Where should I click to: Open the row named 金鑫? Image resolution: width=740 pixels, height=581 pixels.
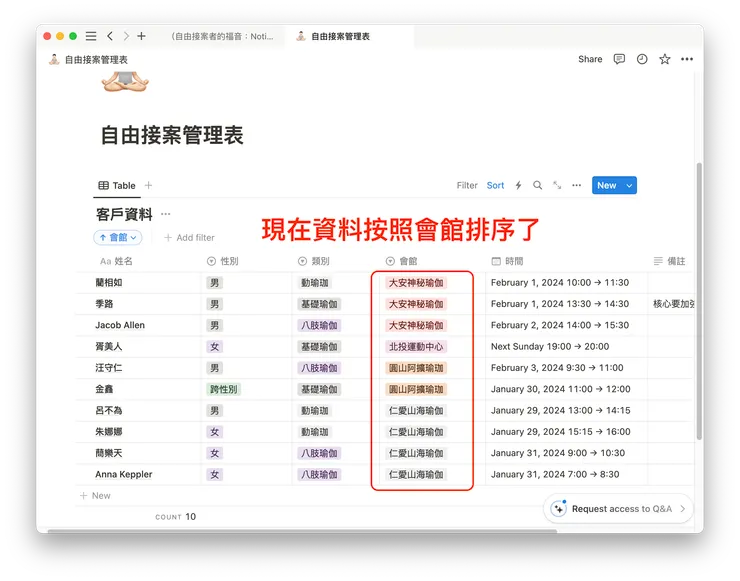[x=104, y=389]
